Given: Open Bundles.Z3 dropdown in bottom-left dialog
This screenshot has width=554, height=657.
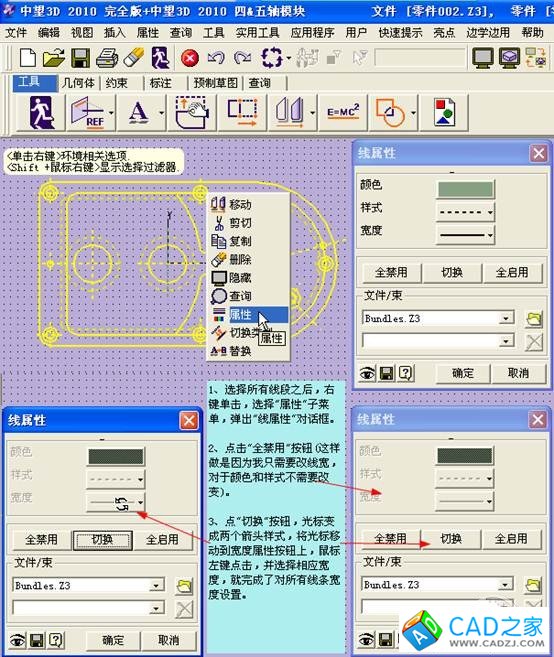Looking at the screenshot, I should (156, 585).
